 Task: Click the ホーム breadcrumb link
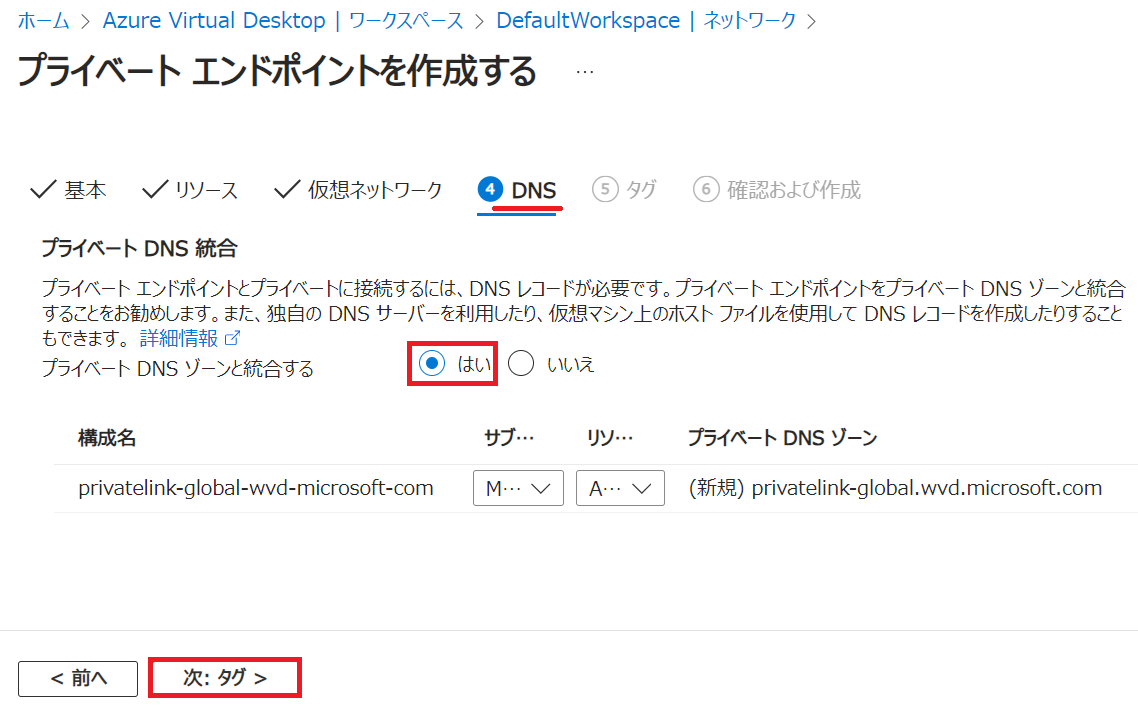tap(44, 20)
